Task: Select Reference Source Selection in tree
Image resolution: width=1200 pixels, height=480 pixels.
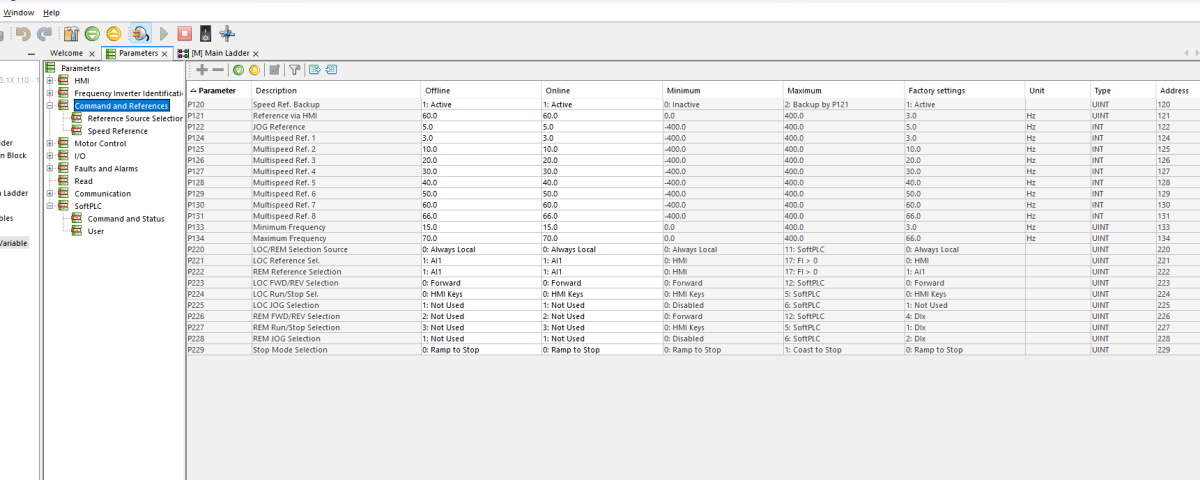Action: (x=135, y=118)
